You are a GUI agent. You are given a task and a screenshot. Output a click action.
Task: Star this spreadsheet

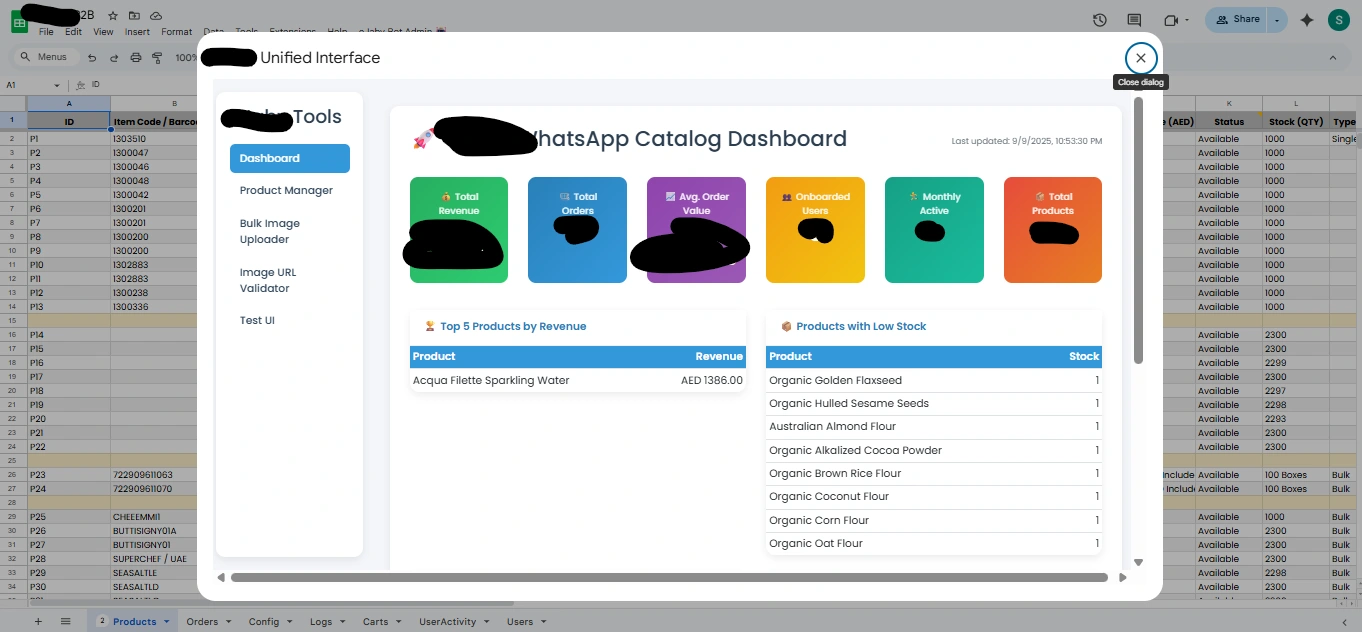[113, 16]
